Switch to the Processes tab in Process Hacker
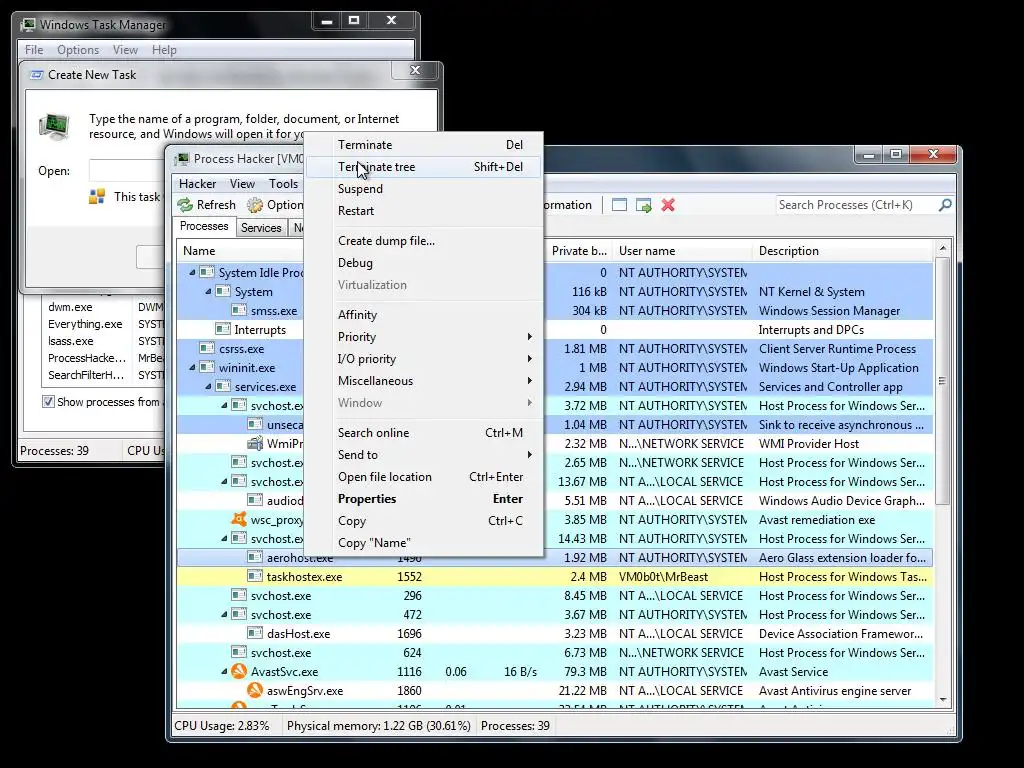The width and height of the screenshot is (1024, 768). (x=204, y=227)
